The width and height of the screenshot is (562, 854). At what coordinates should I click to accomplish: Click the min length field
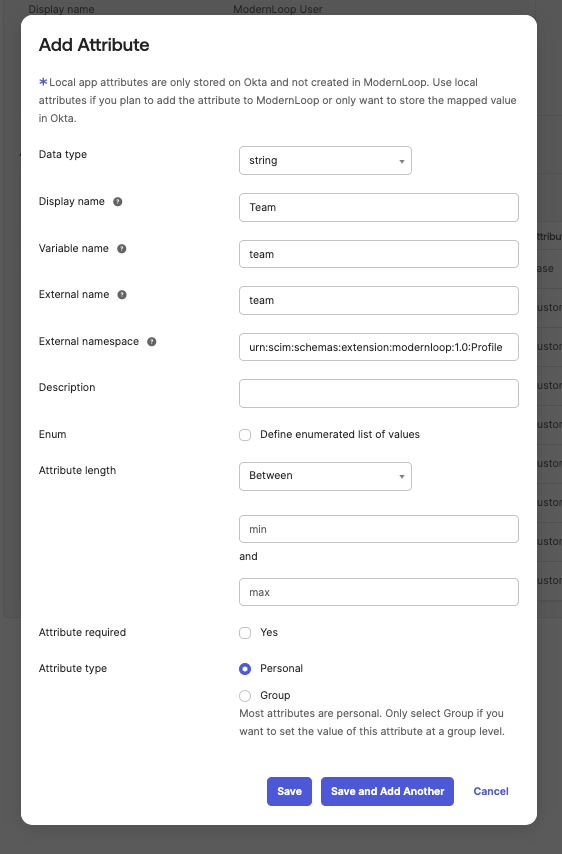point(378,529)
